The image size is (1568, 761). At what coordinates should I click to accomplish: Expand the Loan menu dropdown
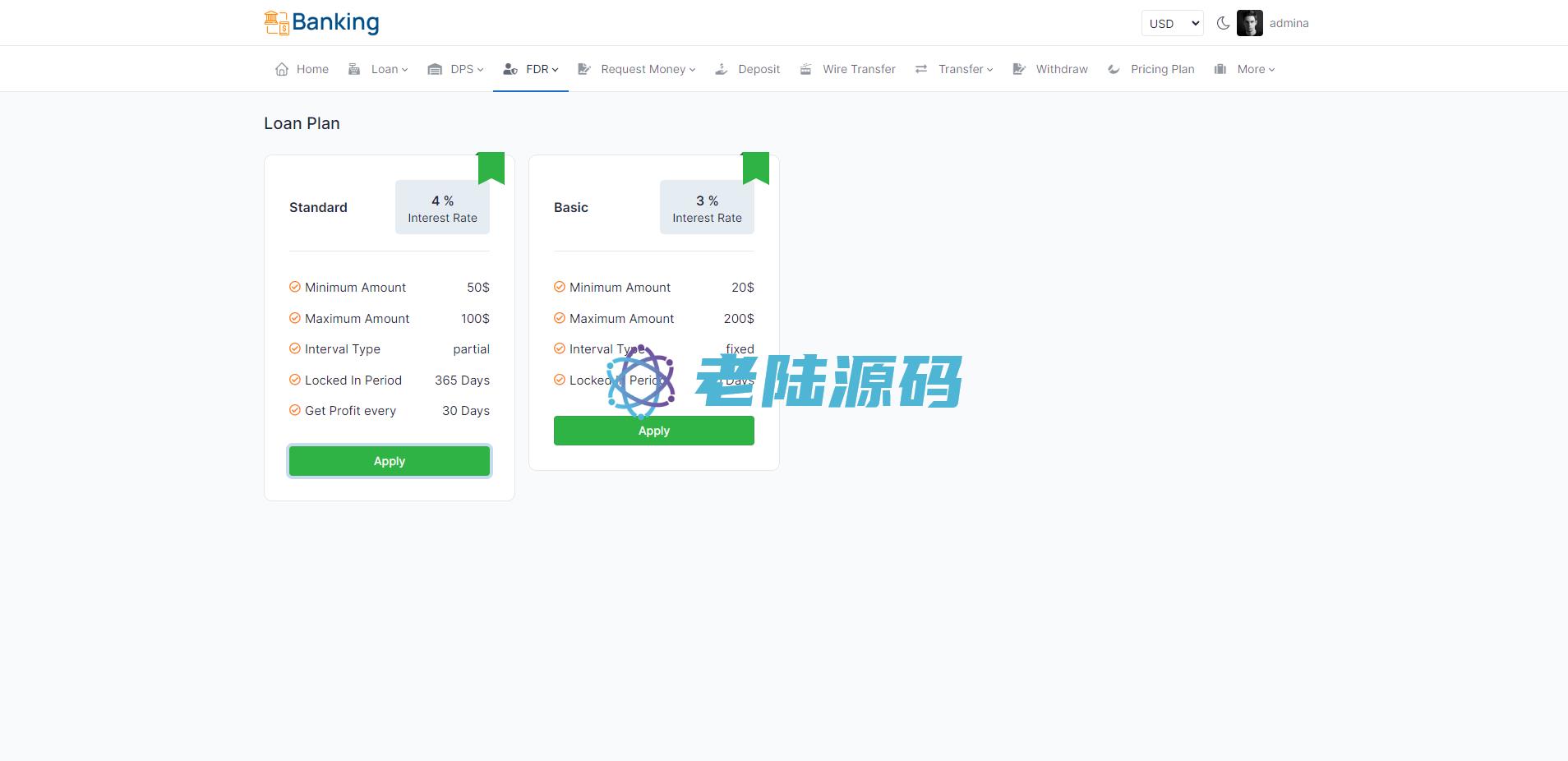389,69
